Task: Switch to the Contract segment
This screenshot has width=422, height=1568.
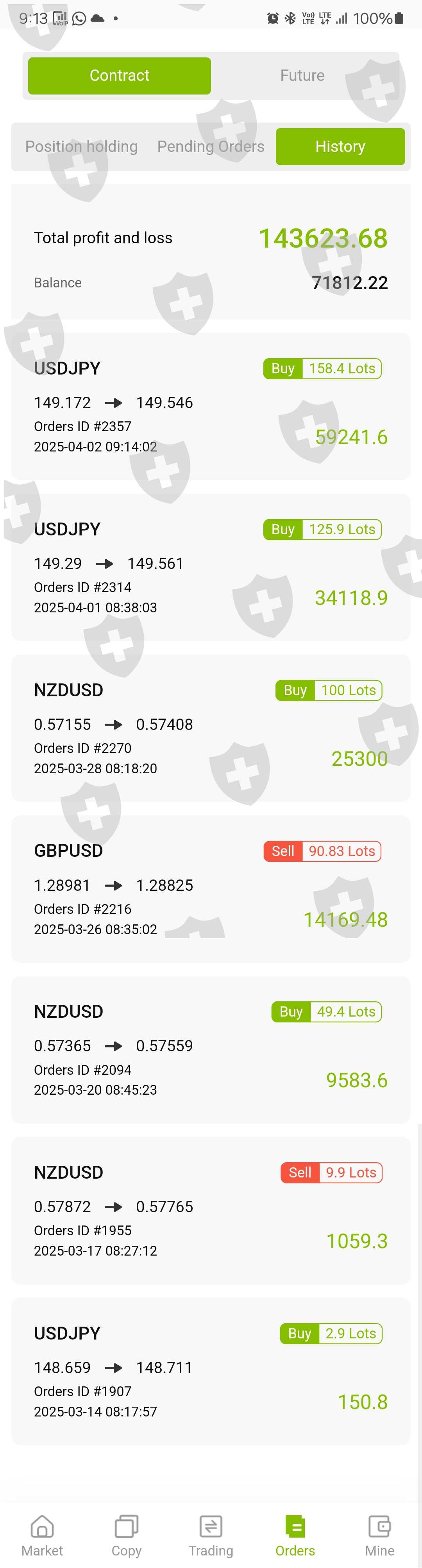Action: tap(119, 75)
